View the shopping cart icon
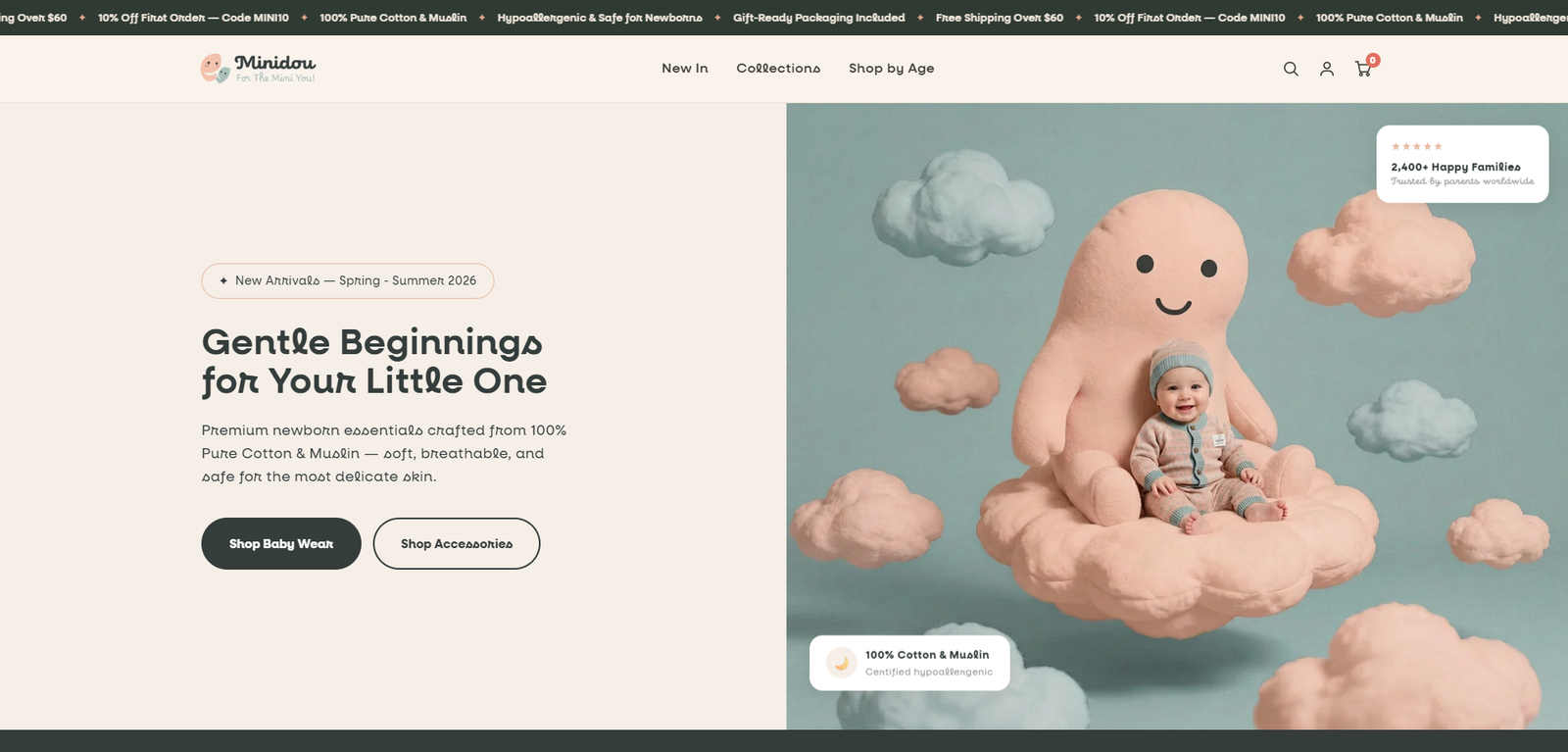 (x=1363, y=68)
